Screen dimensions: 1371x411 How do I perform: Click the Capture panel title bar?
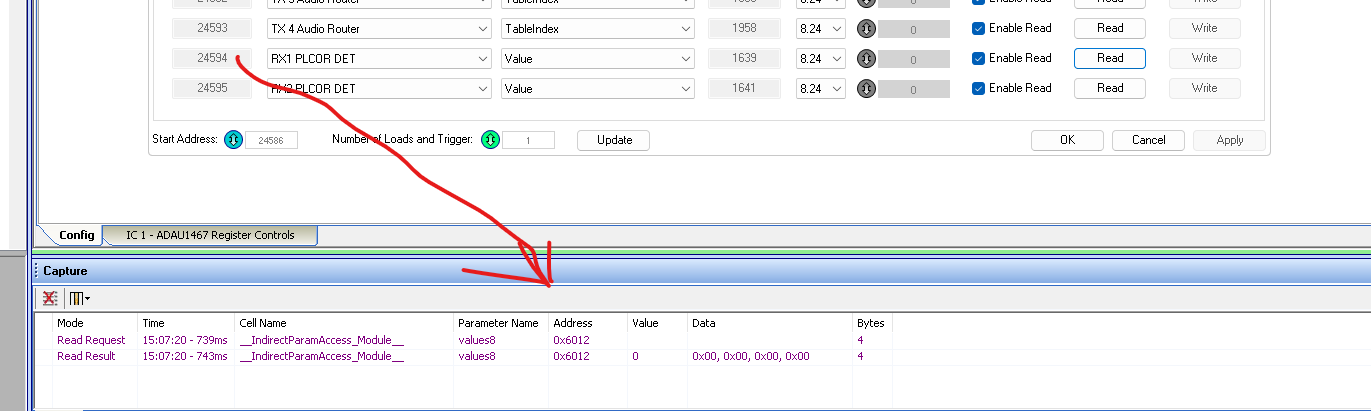[x=700, y=270]
